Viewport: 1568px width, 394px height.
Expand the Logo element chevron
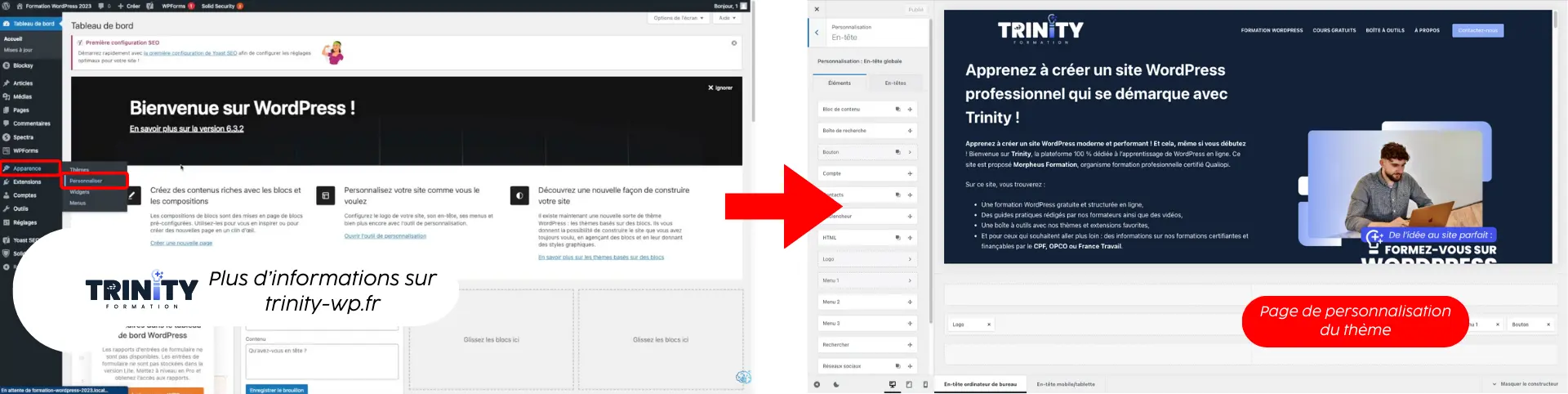(x=910, y=259)
